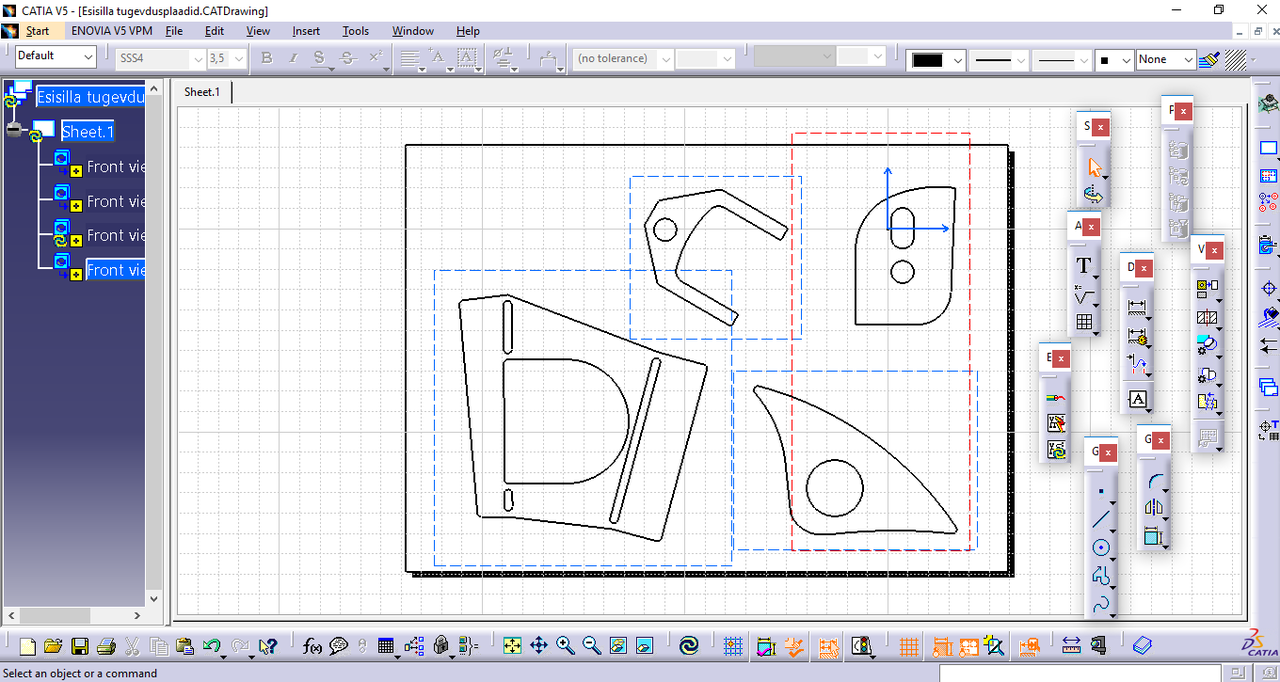Click the Zoom In magnifier icon

coord(565,646)
